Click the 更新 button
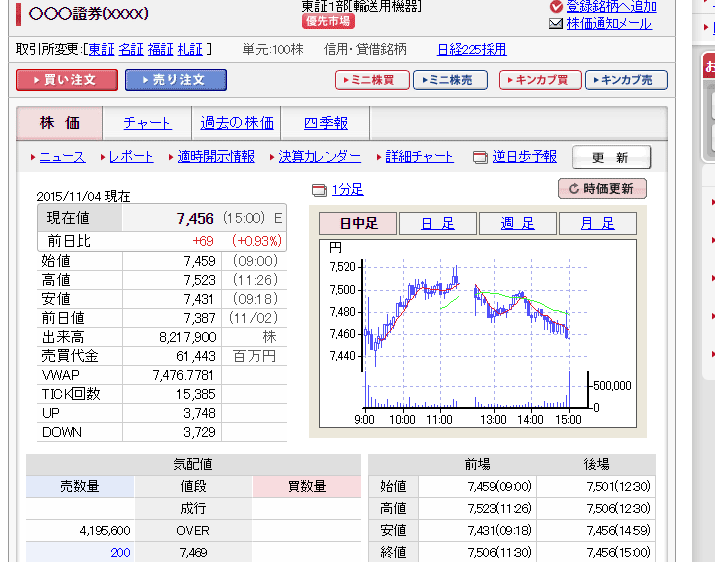 (x=610, y=158)
